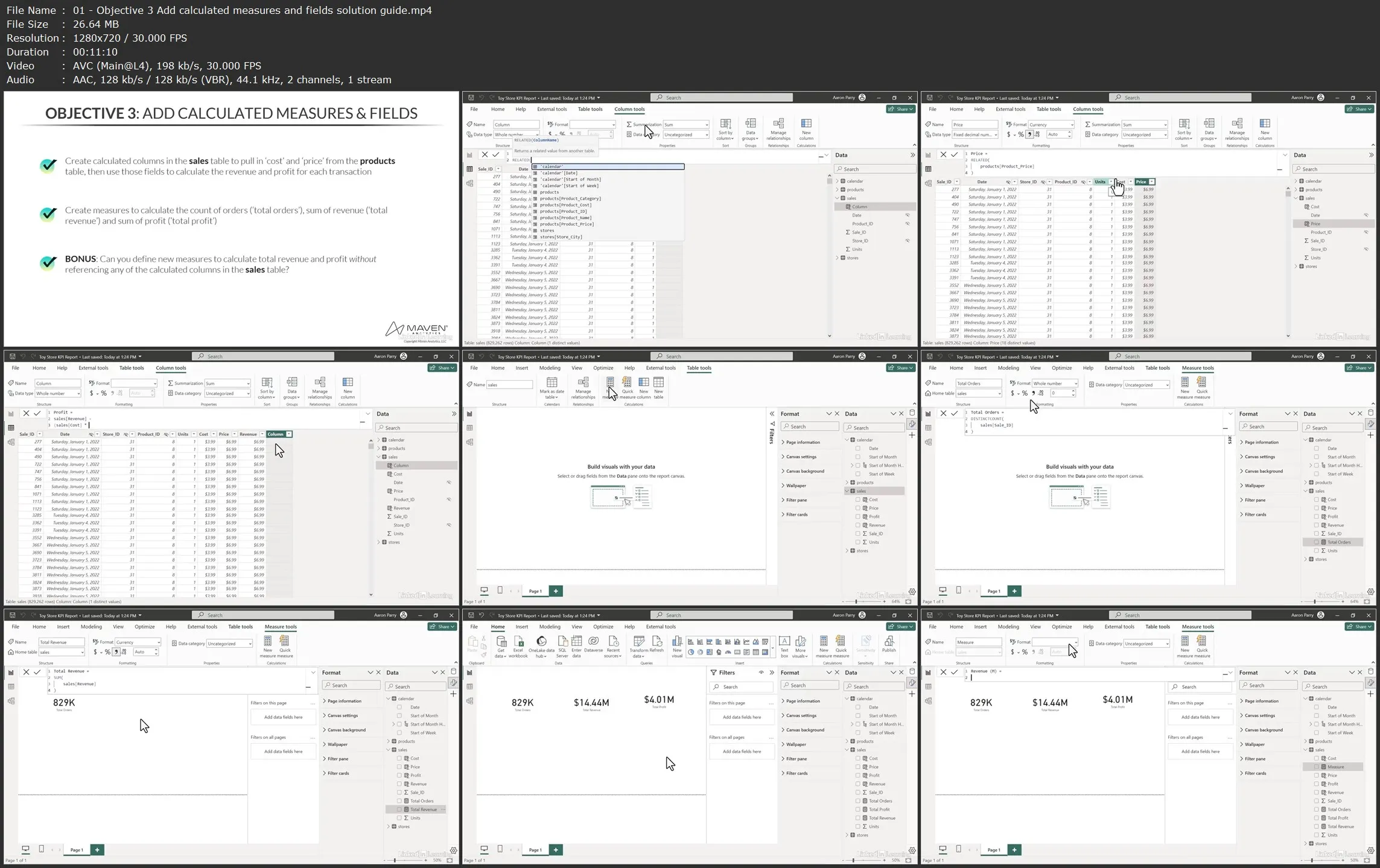Check the Cost field in the Total Orders frame

pyautogui.click(x=1317, y=499)
